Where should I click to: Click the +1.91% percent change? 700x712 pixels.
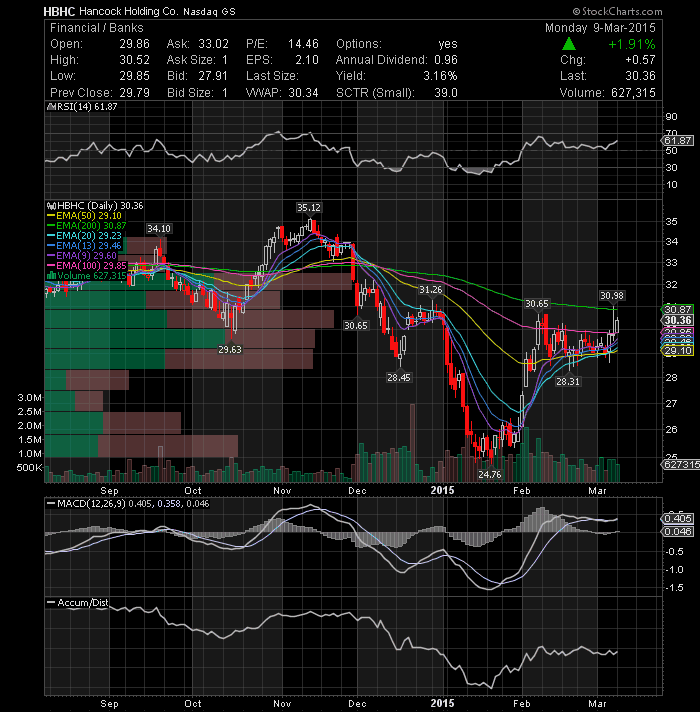631,44
